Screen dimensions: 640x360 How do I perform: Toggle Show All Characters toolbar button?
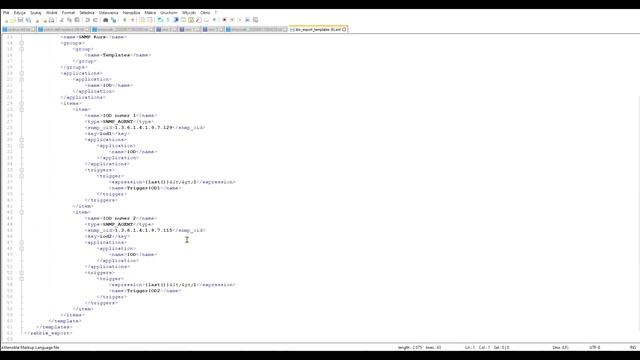click(x=167, y=20)
